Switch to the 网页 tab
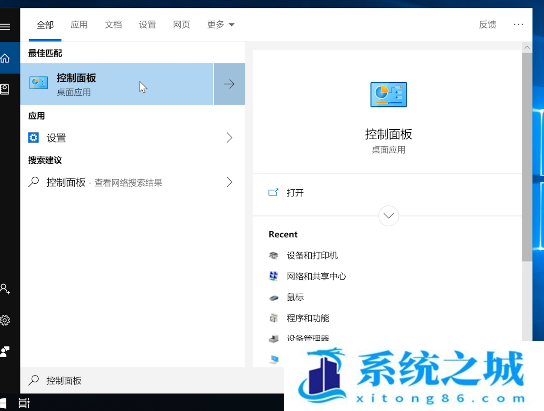Image resolution: width=544 pixels, height=411 pixels. point(181,25)
